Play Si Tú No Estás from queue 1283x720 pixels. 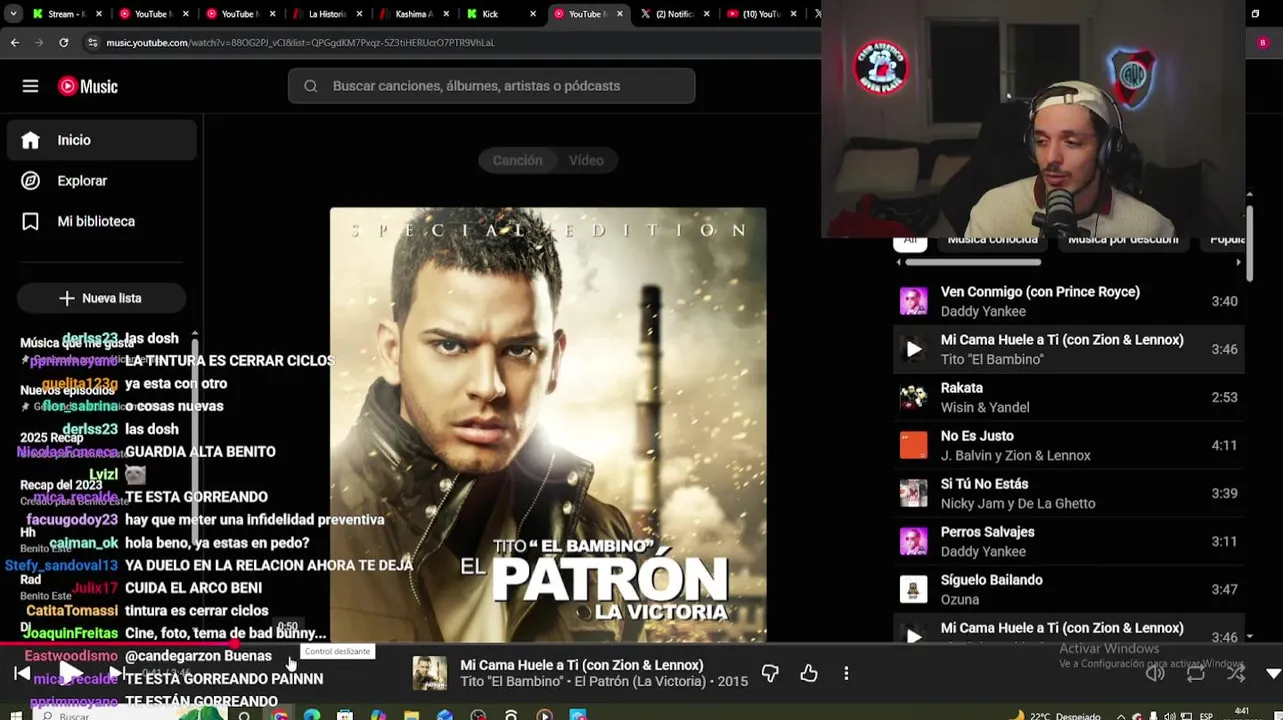1068,493
